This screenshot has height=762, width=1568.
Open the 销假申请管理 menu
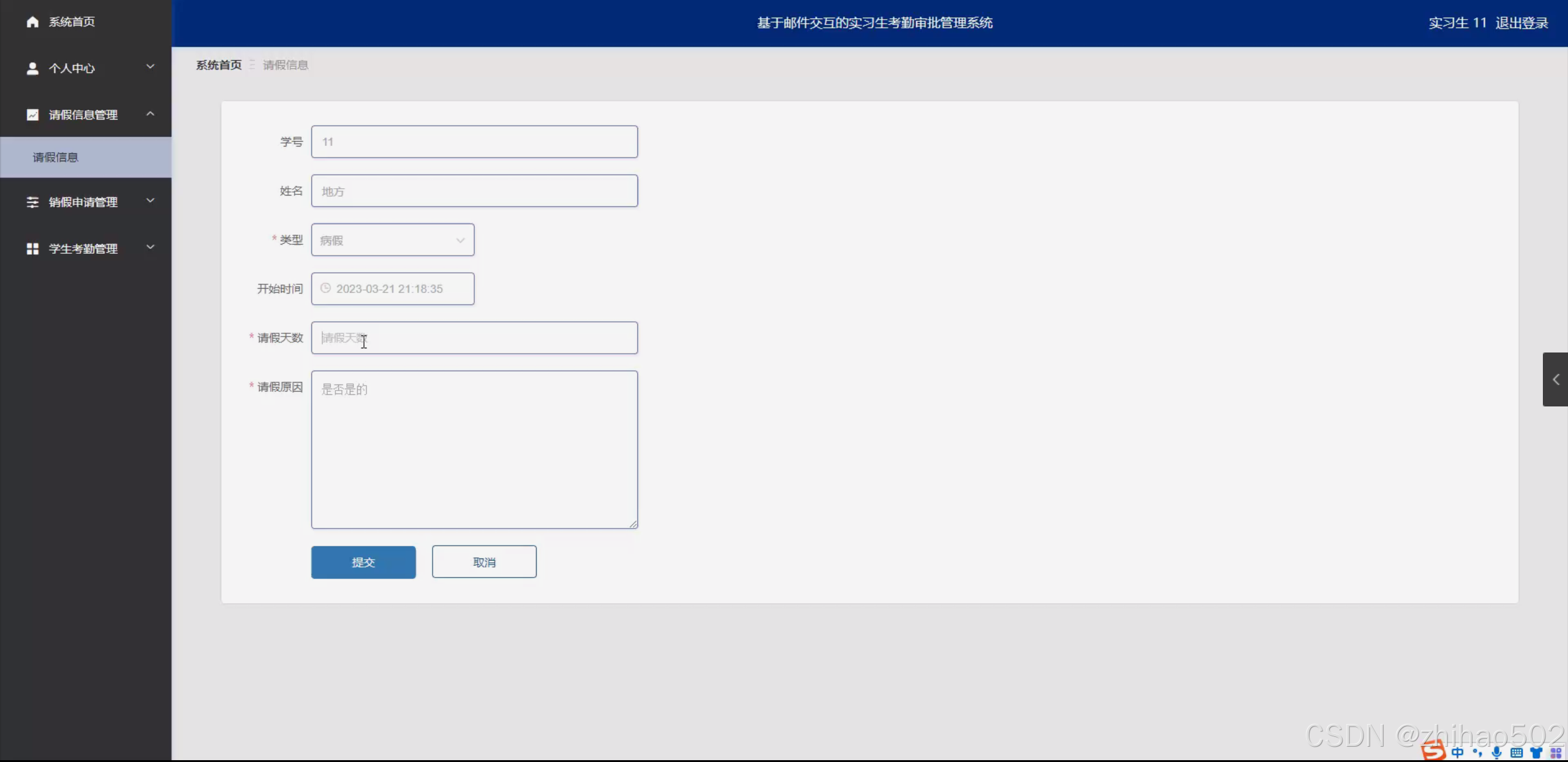(x=83, y=202)
